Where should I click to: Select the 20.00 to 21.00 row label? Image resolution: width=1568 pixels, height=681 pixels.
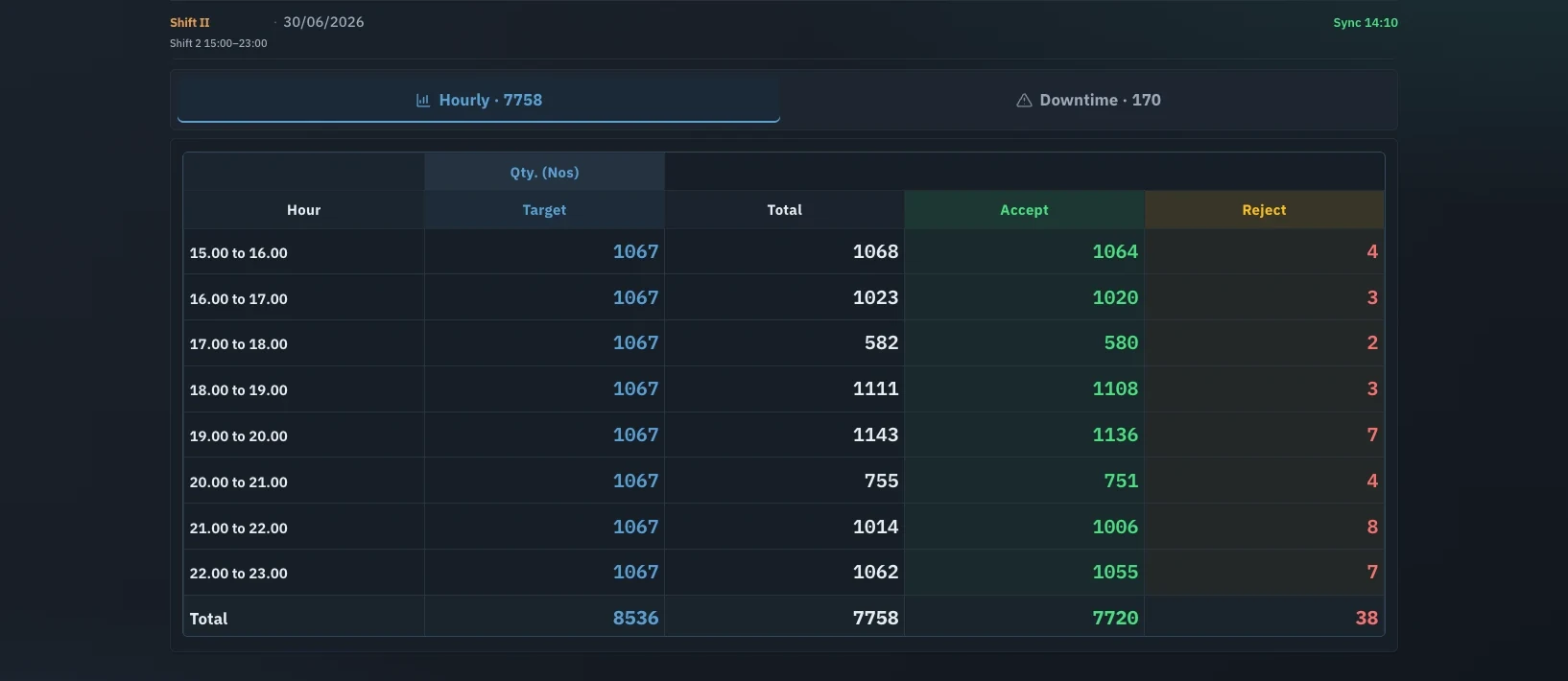[x=239, y=482]
